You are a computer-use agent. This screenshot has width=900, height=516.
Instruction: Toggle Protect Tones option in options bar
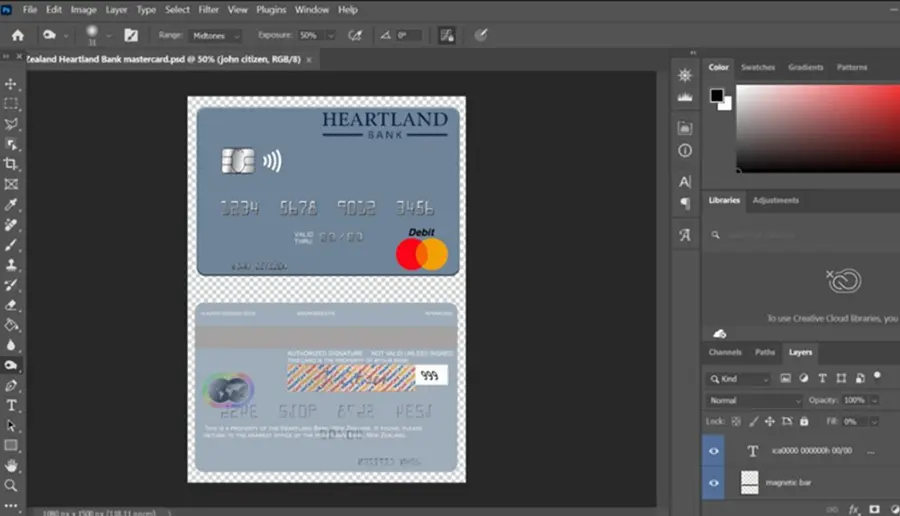pos(447,36)
